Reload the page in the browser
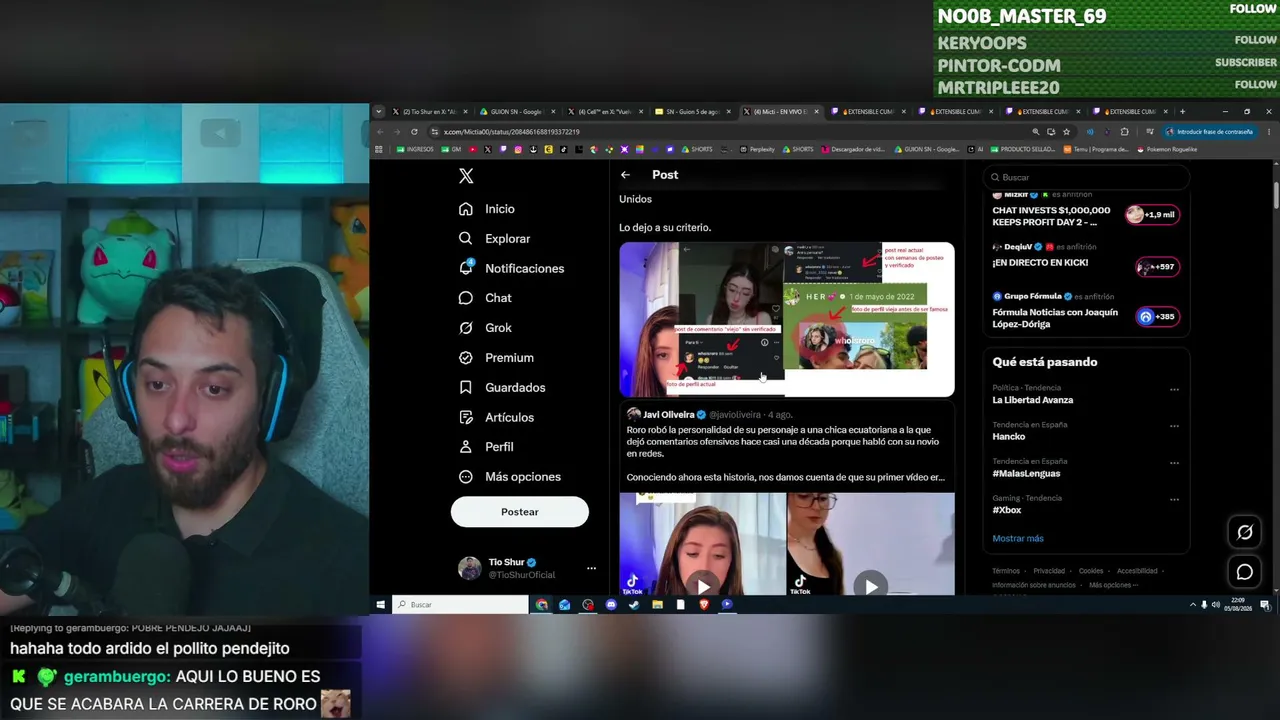Screen dimensions: 1280x720 click(414, 132)
